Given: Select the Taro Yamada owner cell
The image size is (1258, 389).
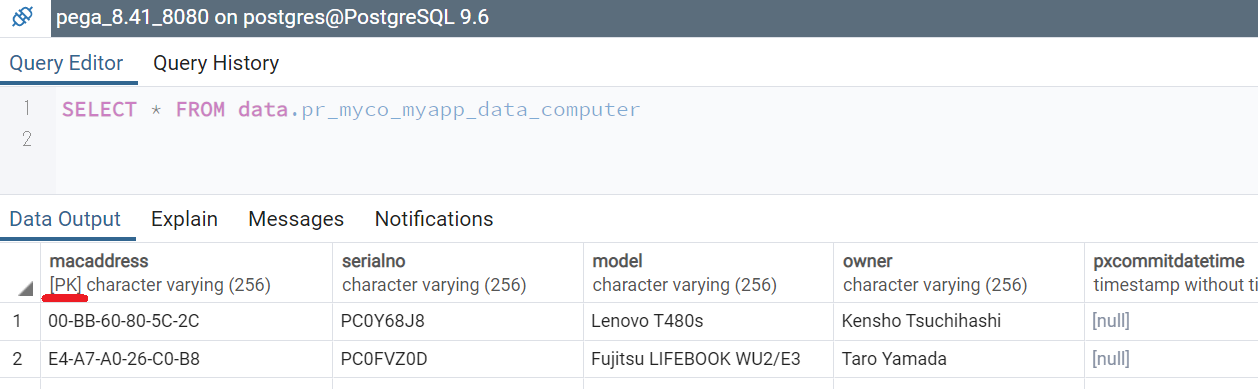Looking at the screenshot, I should coord(959,359).
